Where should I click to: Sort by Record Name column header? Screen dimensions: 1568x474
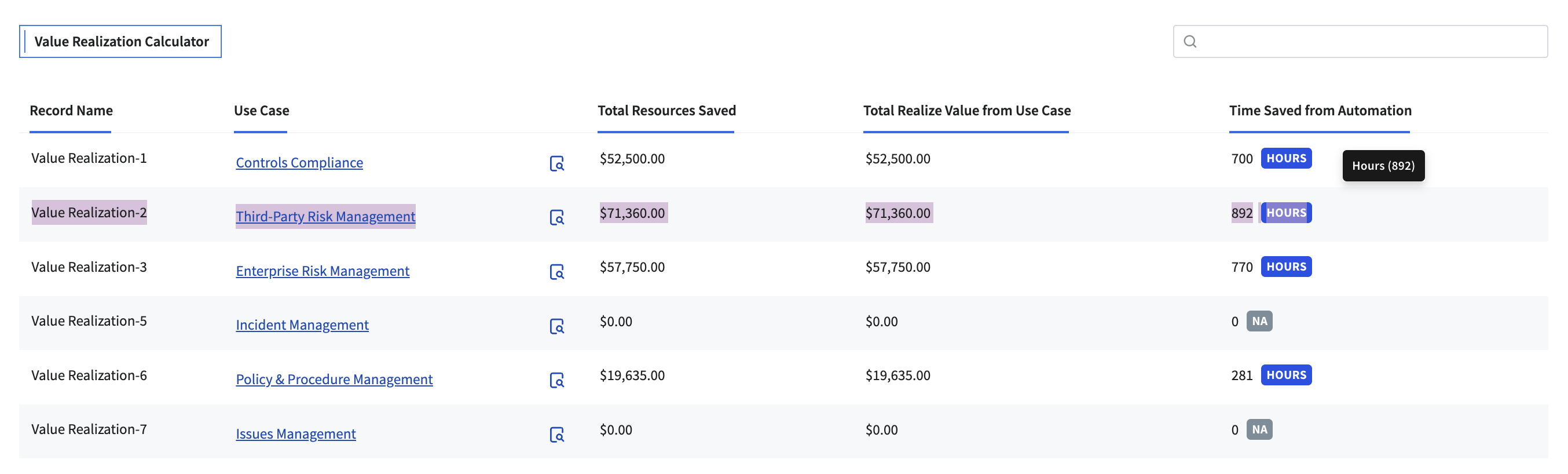coord(71,110)
